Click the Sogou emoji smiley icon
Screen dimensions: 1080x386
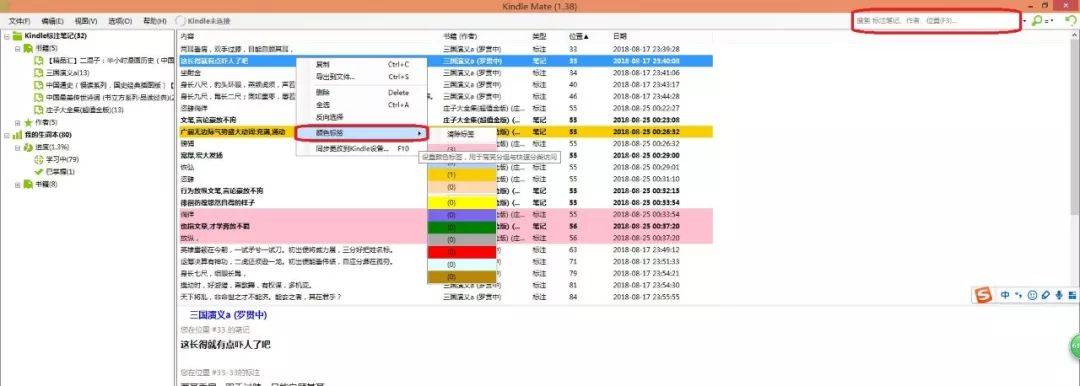[x=1032, y=295]
